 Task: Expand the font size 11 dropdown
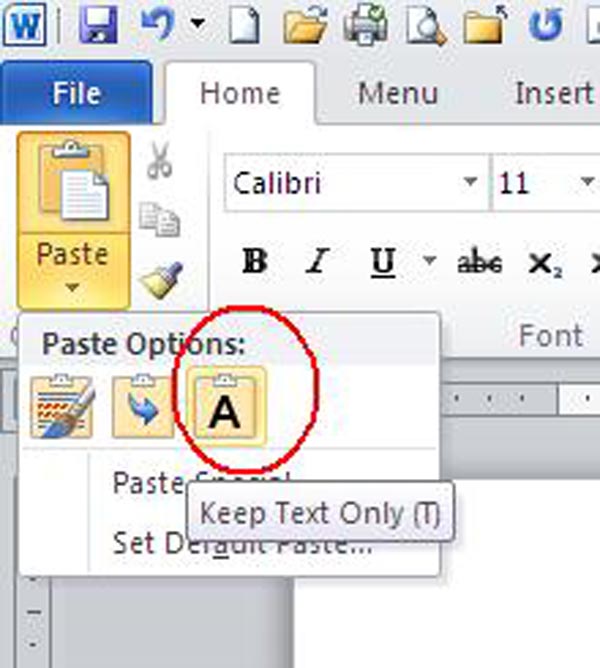click(586, 184)
